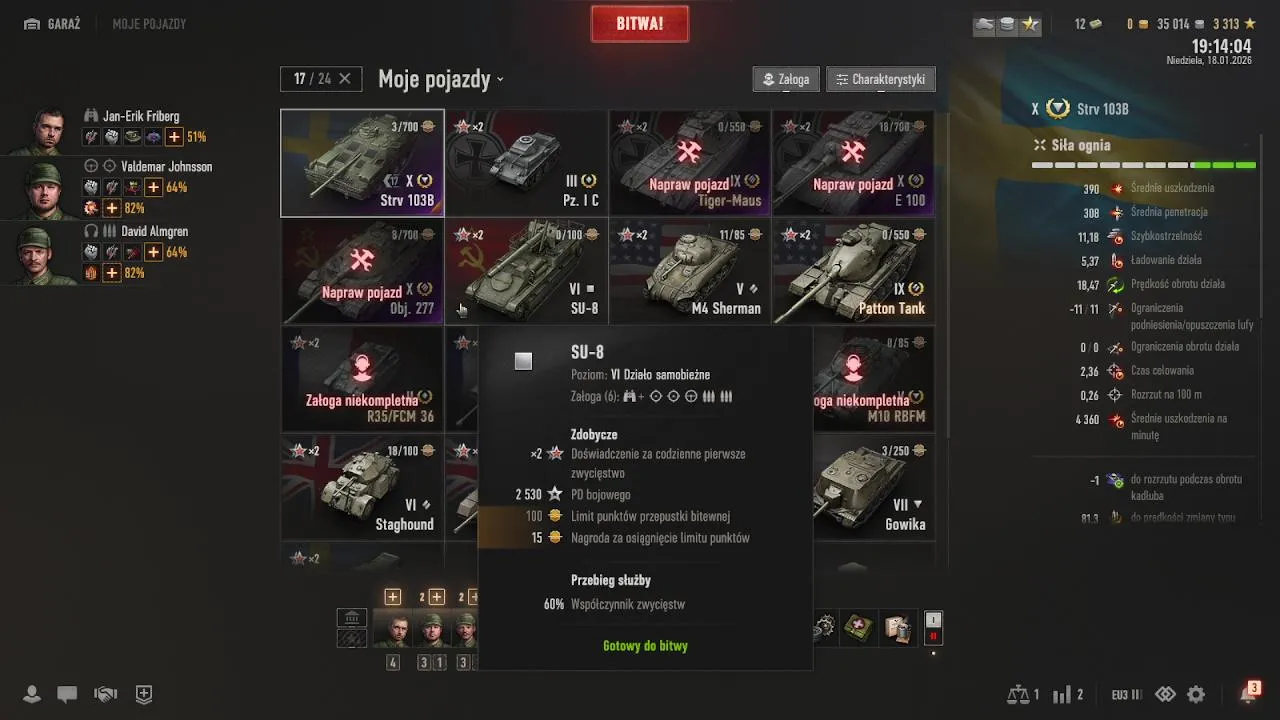The height and width of the screenshot is (720, 1280).
Task: Click the barracks building icon near crew
Action: pos(352,618)
